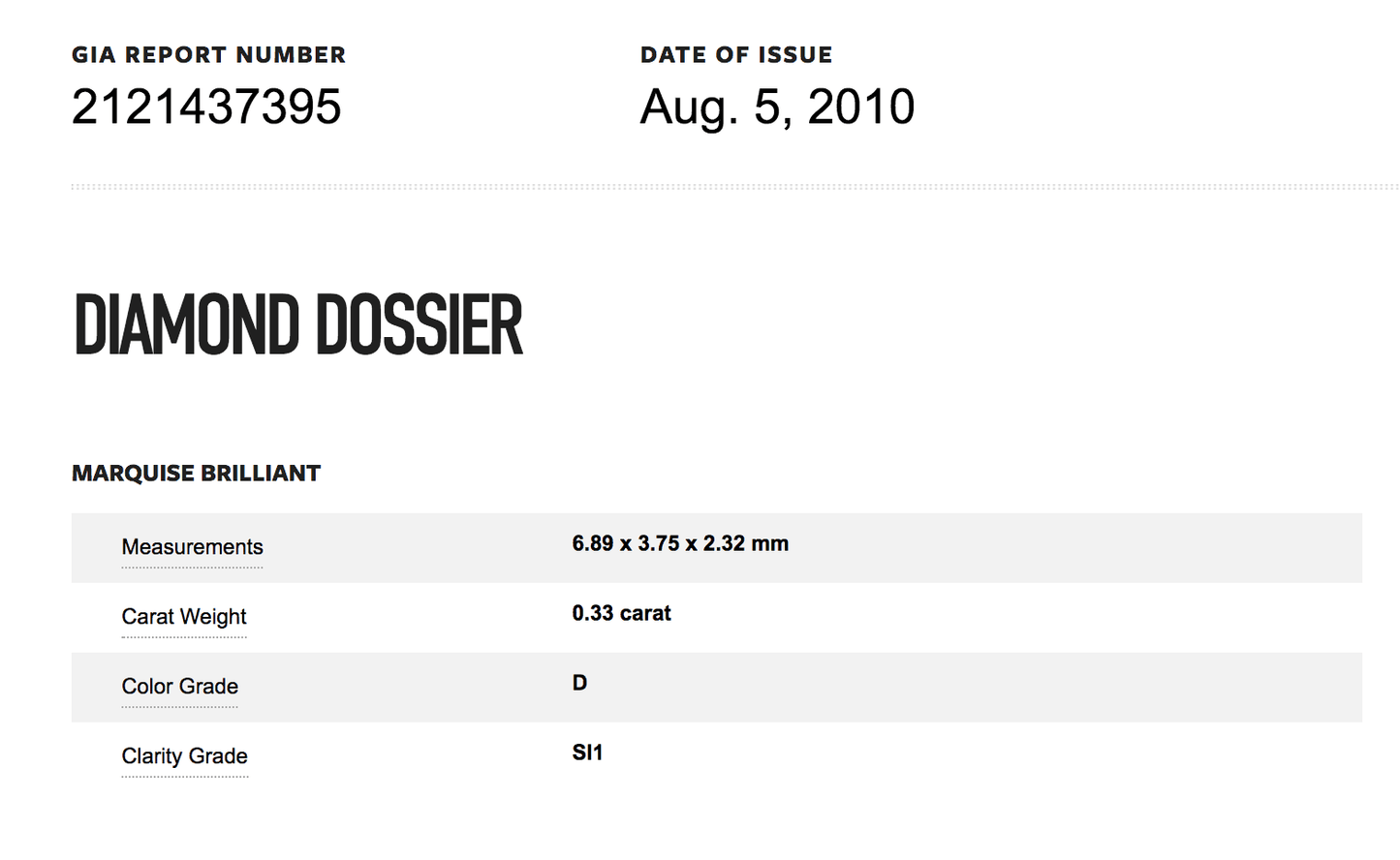Image resolution: width=1400 pixels, height=860 pixels.
Task: Click the Carat Weight label link
Action: [x=184, y=617]
